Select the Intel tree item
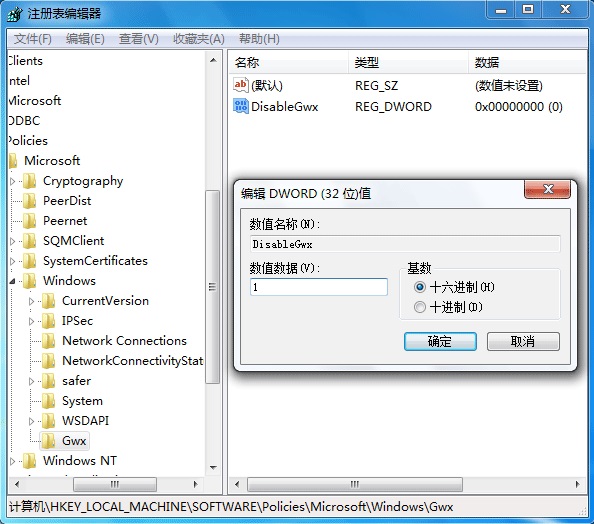The height and width of the screenshot is (524, 594). coord(19,81)
